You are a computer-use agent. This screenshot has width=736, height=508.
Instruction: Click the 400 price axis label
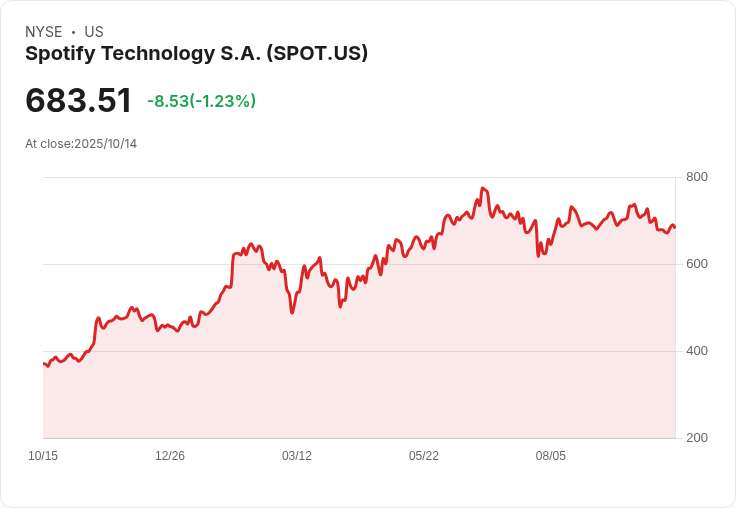pyautogui.click(x=697, y=351)
